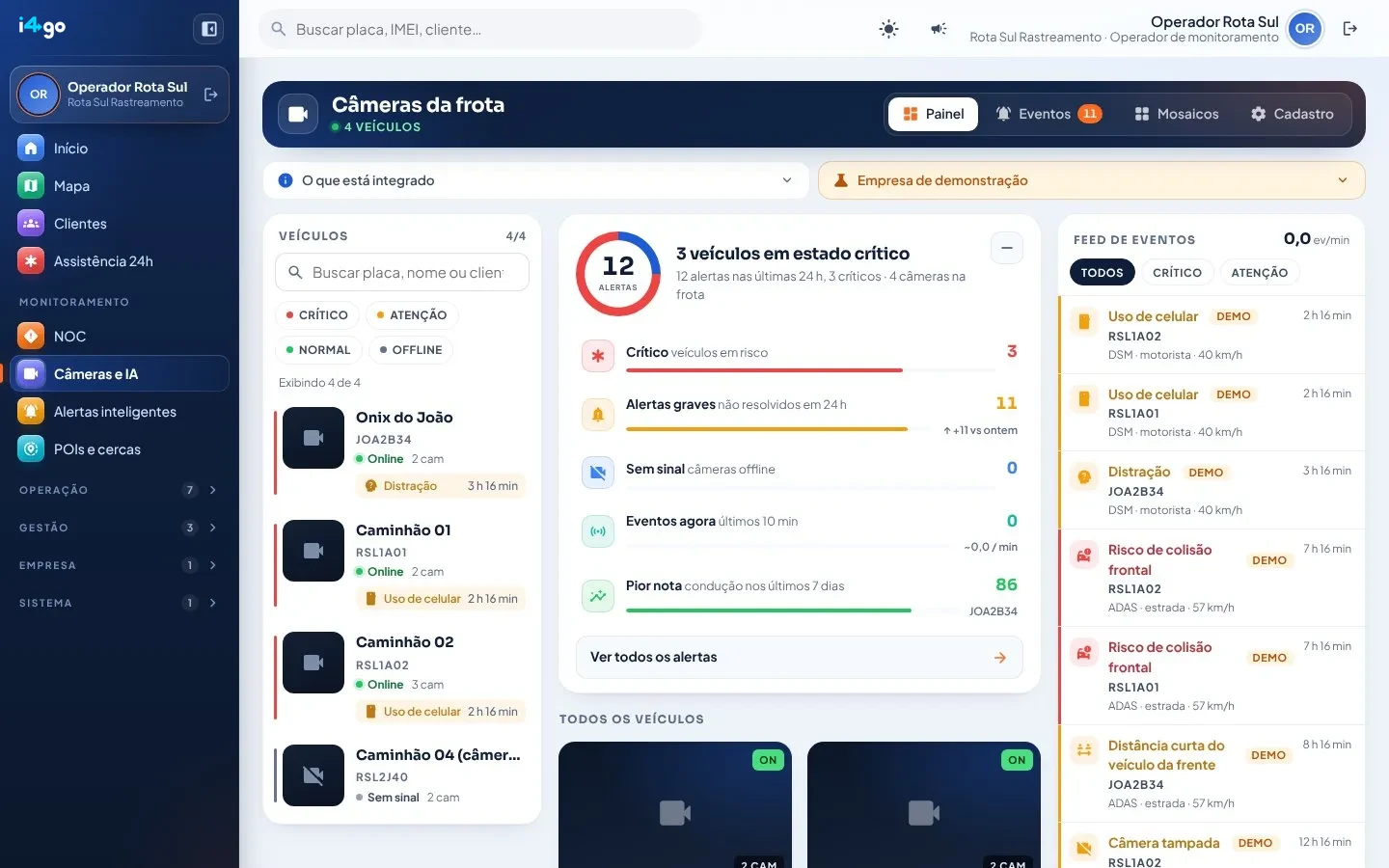Open POIs e cercas in the sidebar
1389x868 pixels.
120,449
